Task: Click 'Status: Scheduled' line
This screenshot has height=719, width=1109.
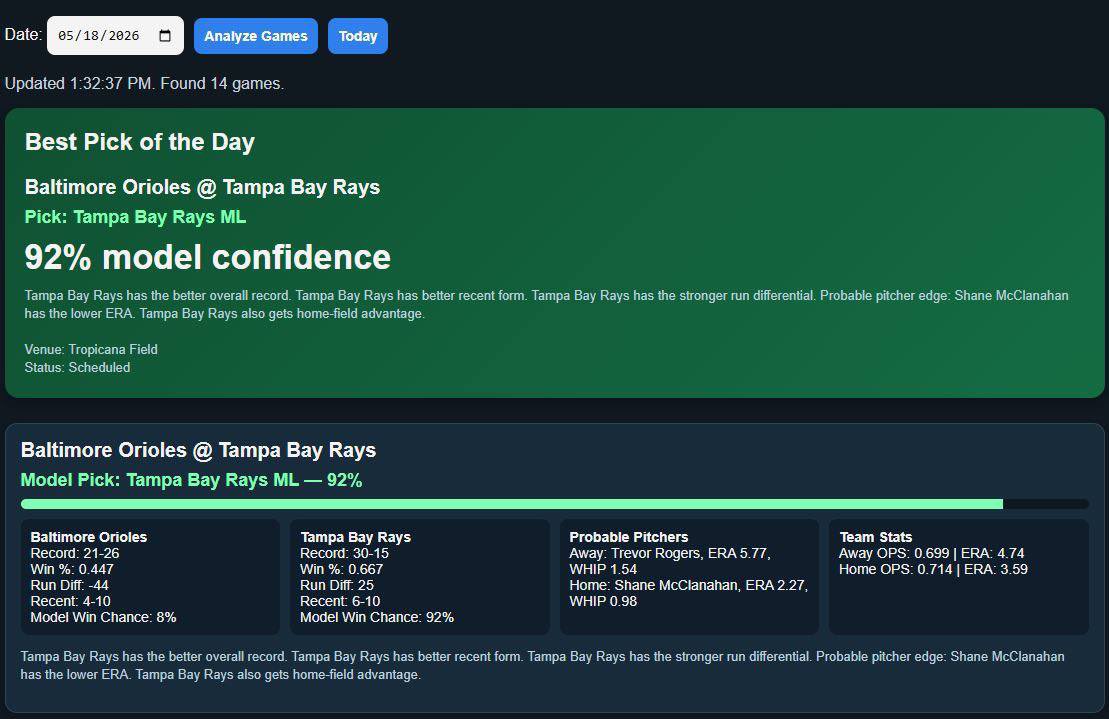Action: tap(78, 368)
